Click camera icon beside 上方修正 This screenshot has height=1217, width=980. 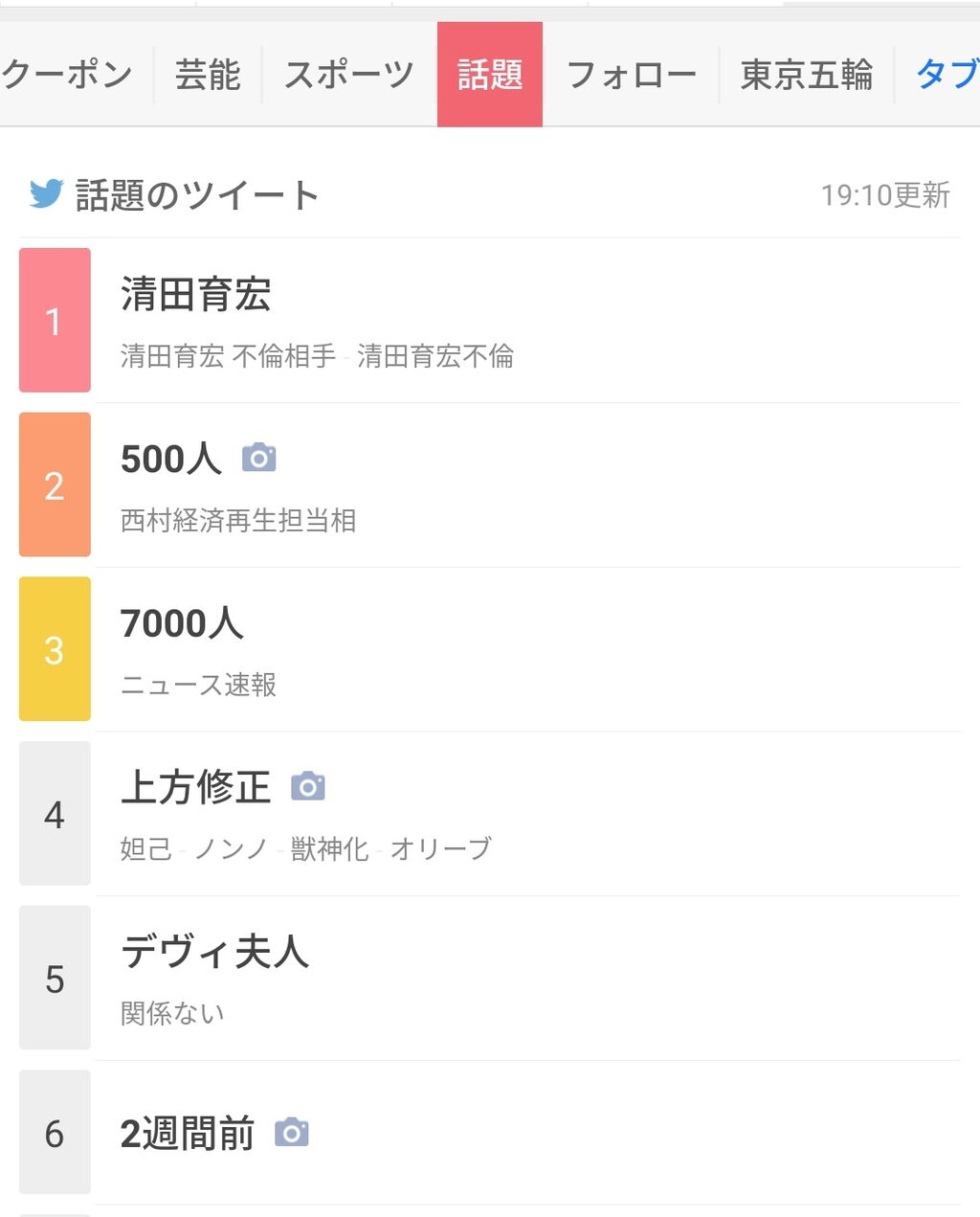307,786
